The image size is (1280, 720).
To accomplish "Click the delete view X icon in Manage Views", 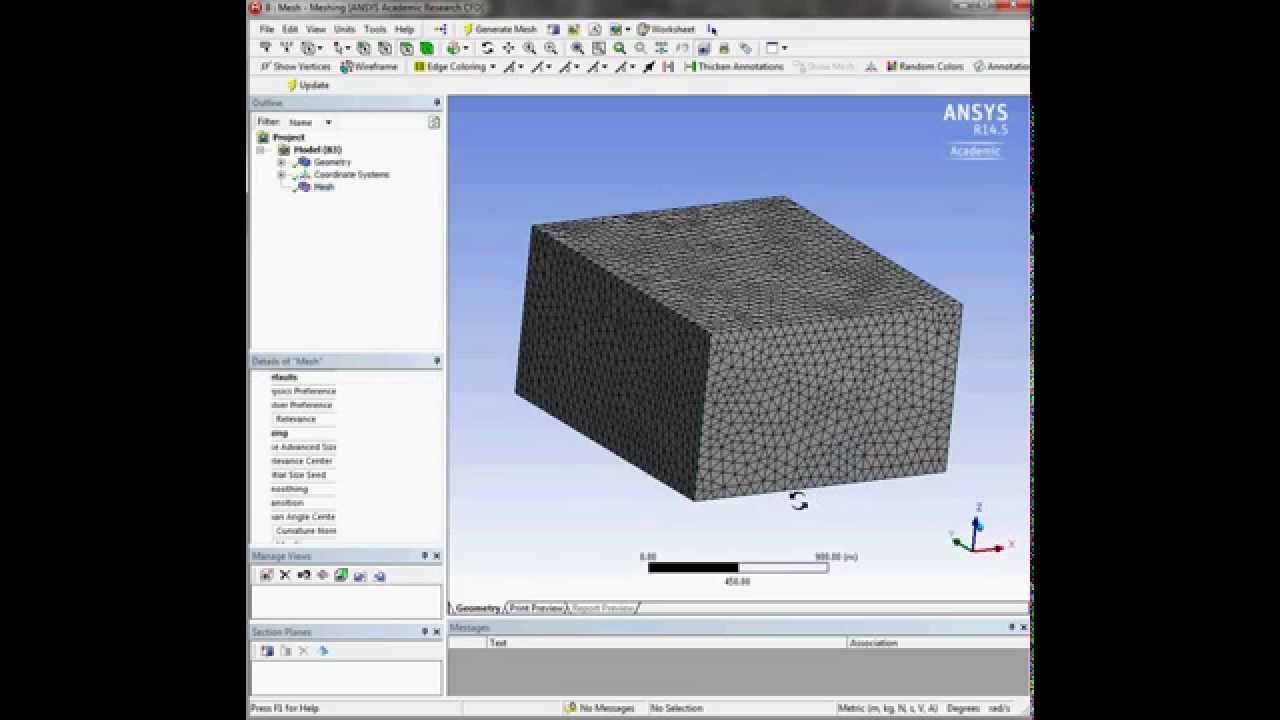I will click(285, 575).
